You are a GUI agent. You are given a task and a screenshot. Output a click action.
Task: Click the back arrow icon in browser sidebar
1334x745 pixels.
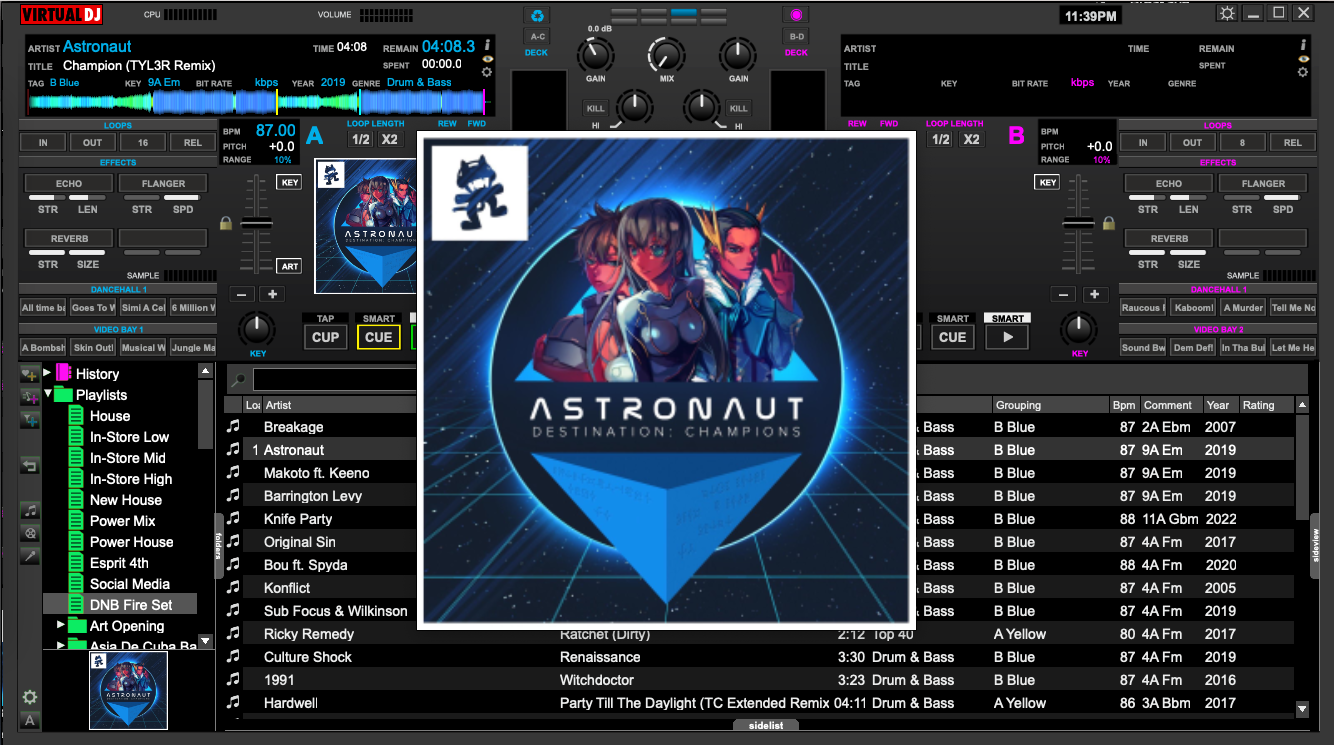point(30,466)
